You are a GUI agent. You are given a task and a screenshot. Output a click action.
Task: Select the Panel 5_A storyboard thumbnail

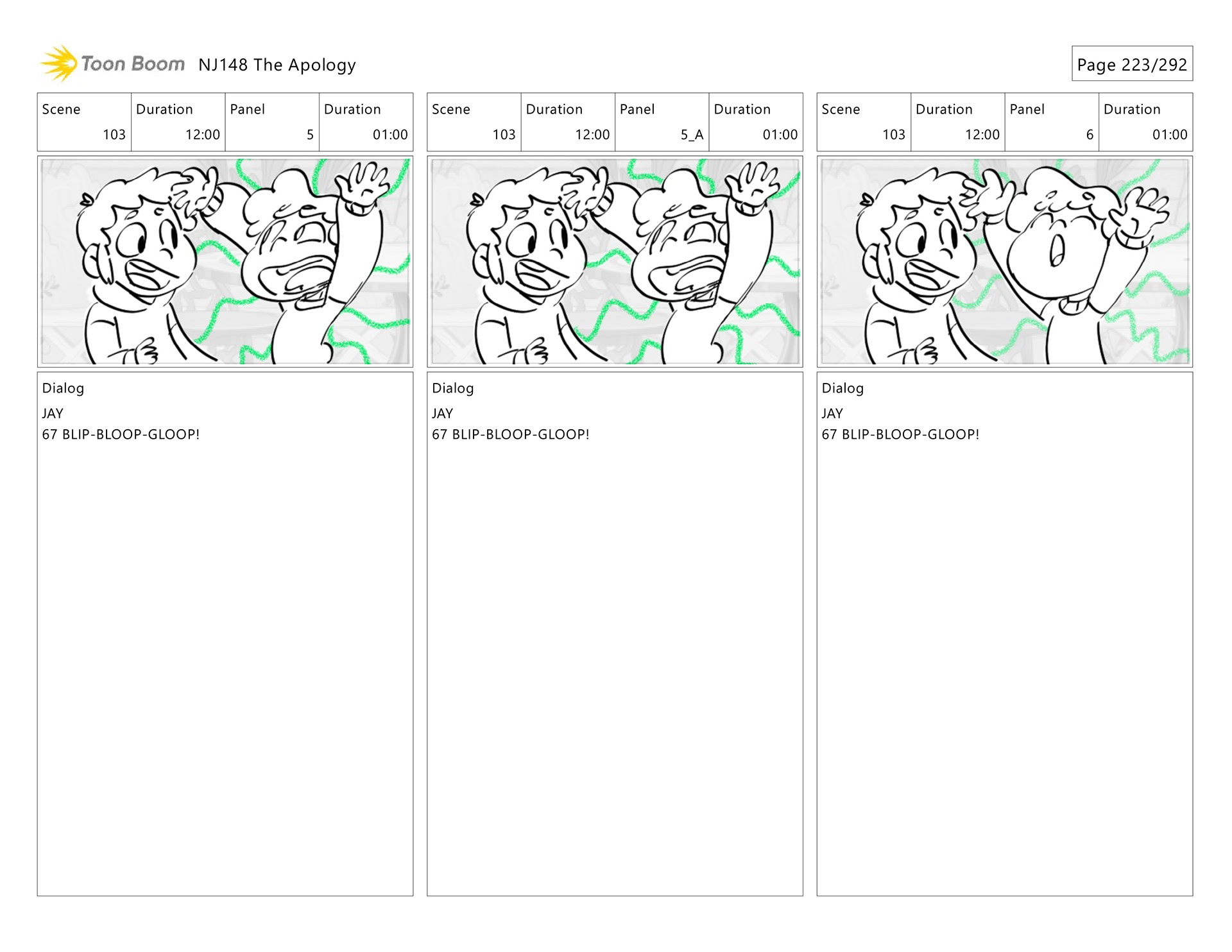coord(615,262)
